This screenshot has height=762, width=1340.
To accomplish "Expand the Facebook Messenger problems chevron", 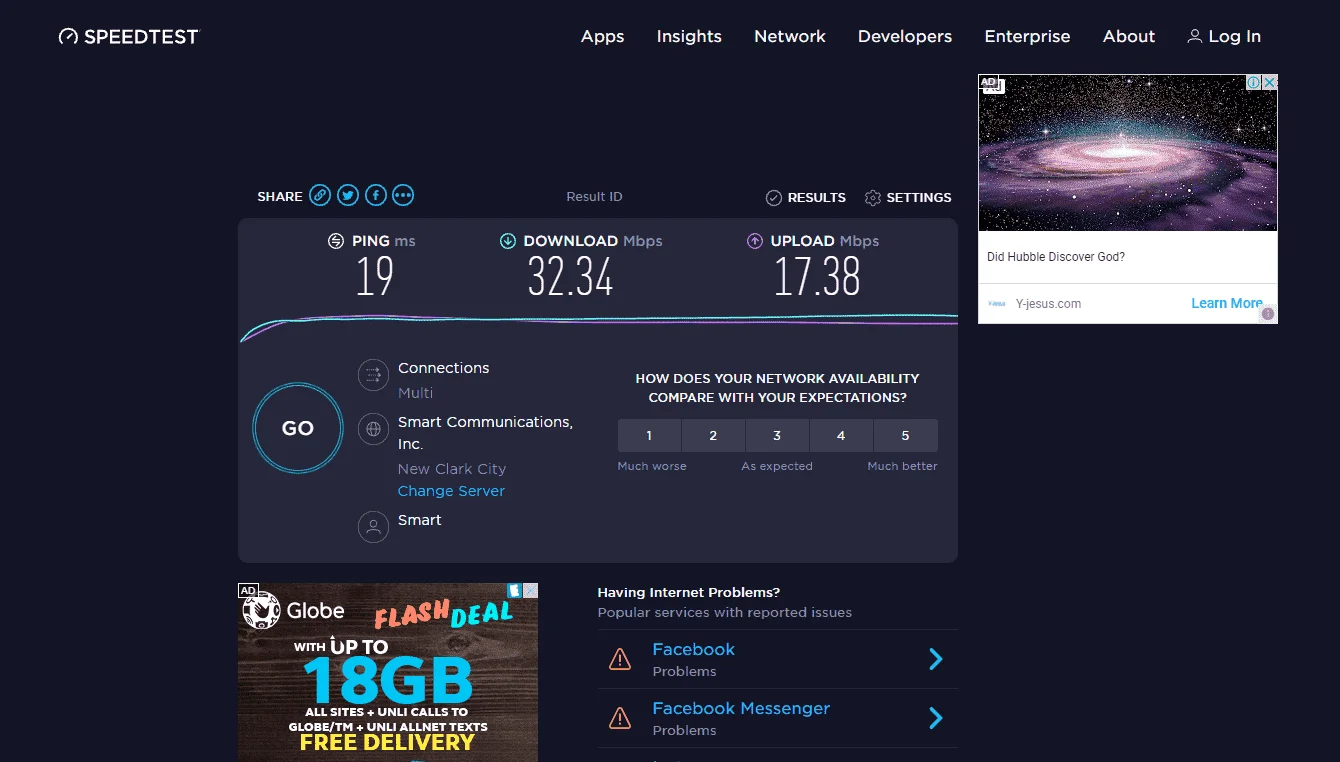I will pyautogui.click(x=936, y=718).
